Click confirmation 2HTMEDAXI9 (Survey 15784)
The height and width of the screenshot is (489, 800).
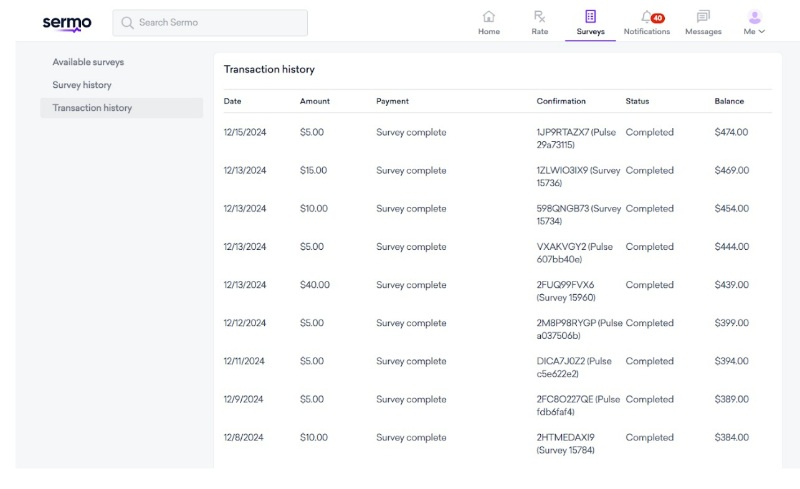pos(565,444)
